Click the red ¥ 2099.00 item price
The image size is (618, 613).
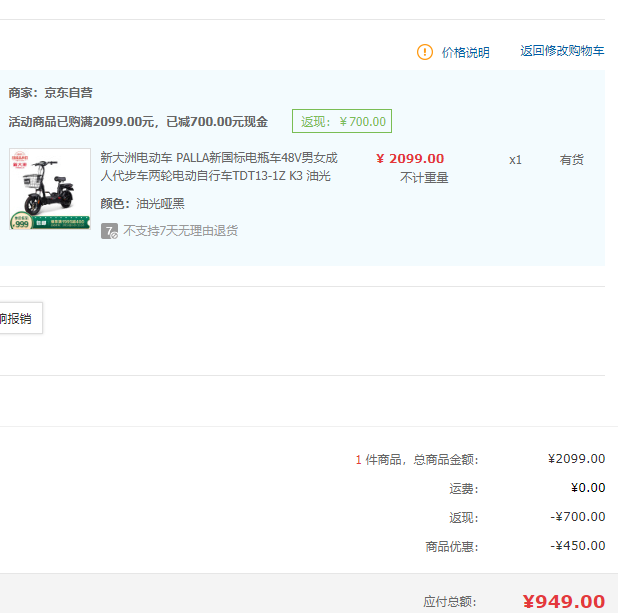[410, 158]
